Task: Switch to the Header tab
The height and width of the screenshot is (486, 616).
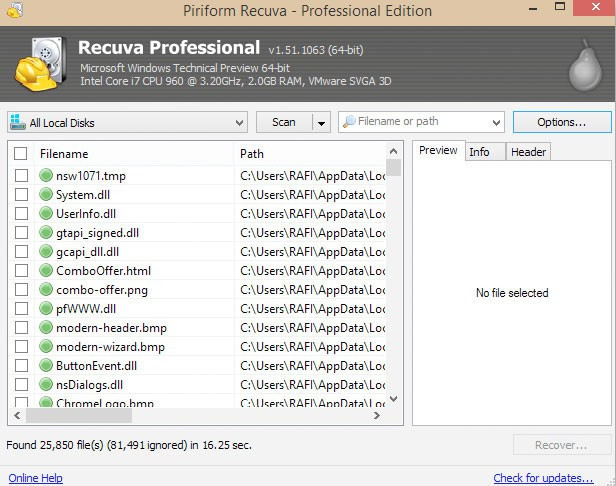Action: pos(528,152)
